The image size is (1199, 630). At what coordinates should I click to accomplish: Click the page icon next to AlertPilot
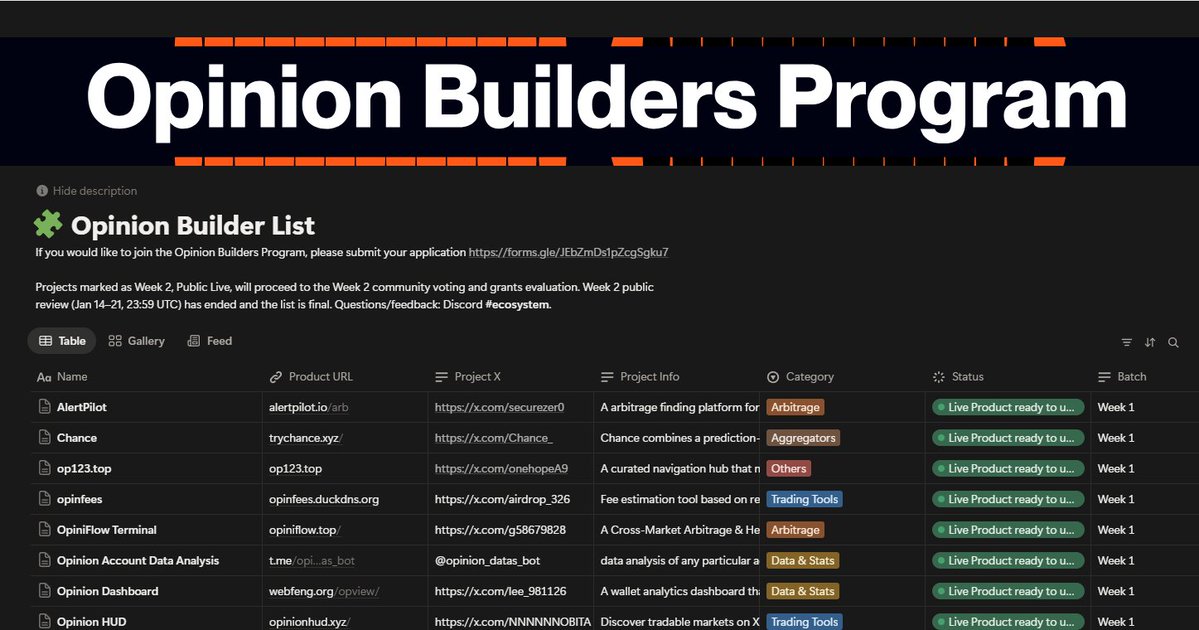point(44,407)
